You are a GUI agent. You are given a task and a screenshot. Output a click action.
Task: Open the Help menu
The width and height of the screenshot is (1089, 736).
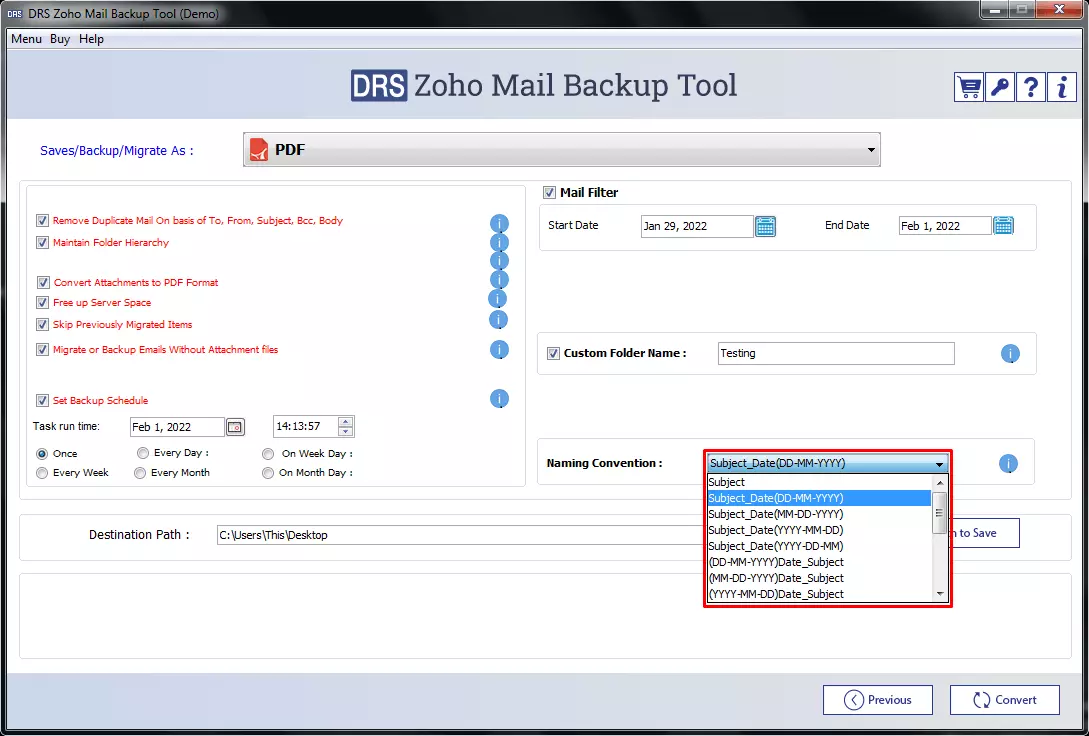tap(91, 39)
